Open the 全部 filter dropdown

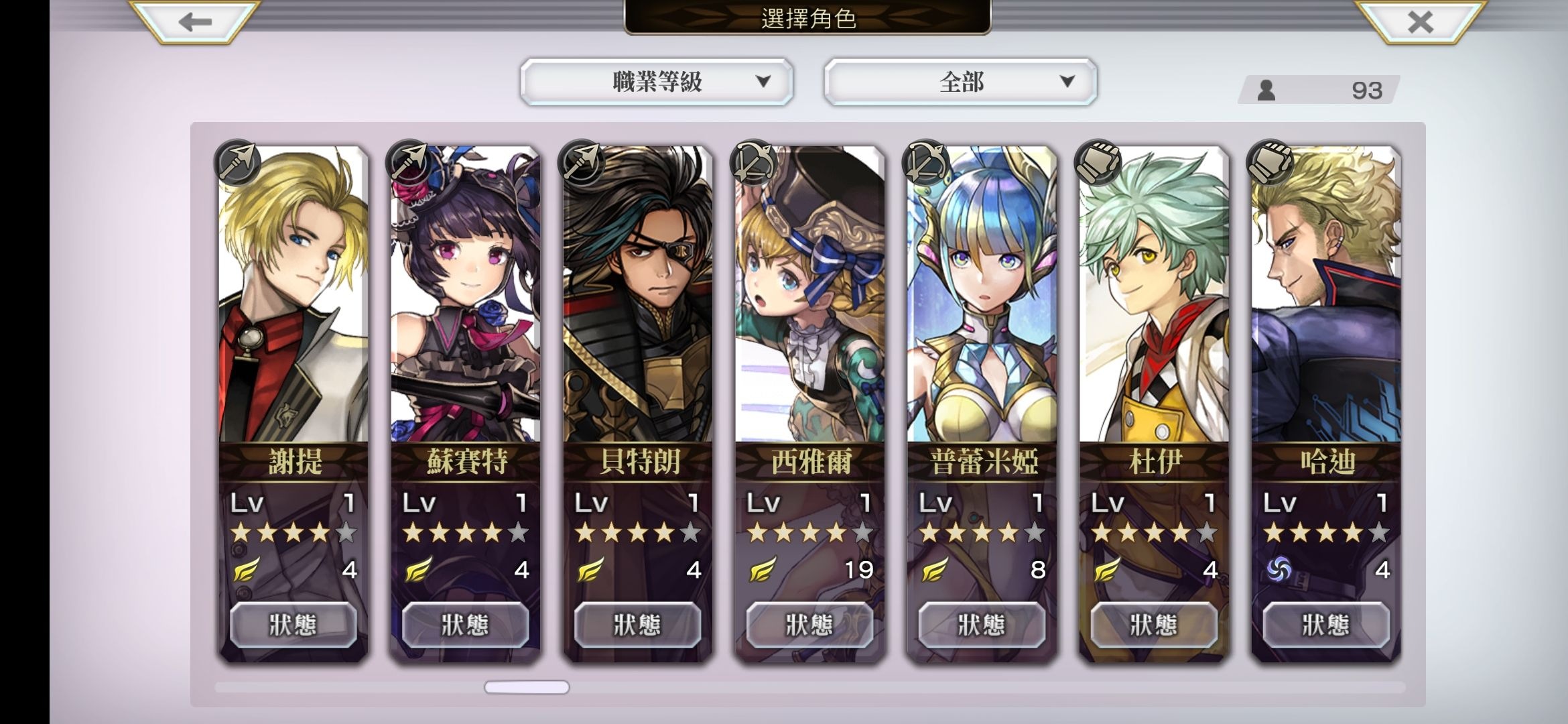960,82
